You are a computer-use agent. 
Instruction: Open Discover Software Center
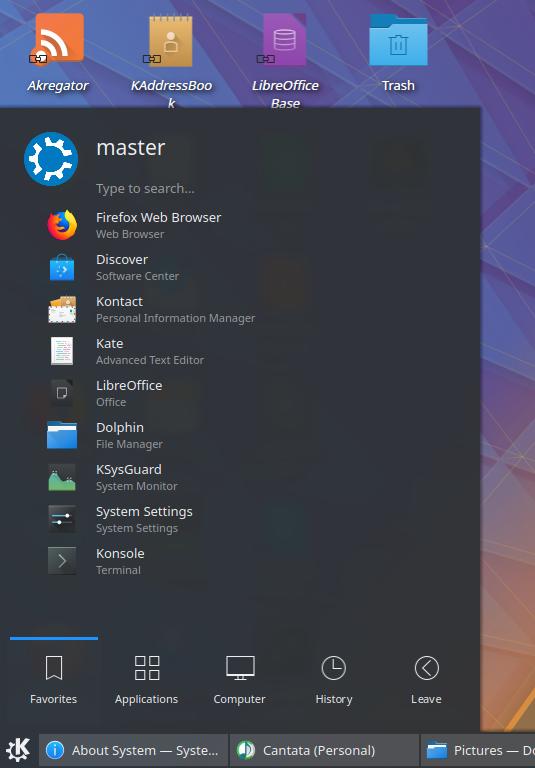240,267
